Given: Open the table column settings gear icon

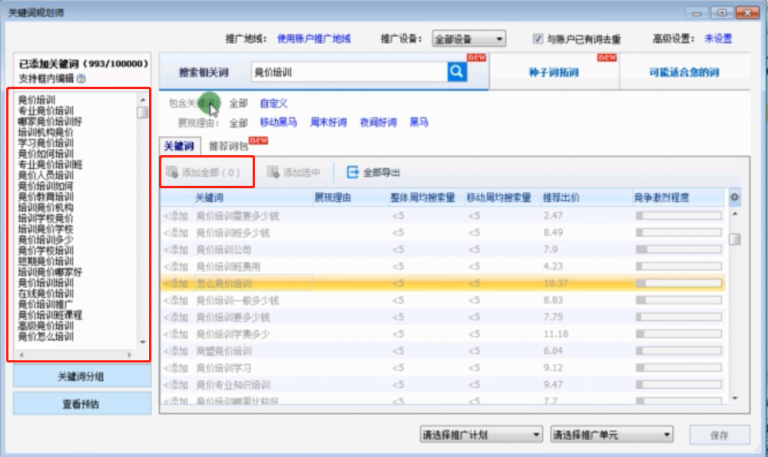Looking at the screenshot, I should 735,198.
